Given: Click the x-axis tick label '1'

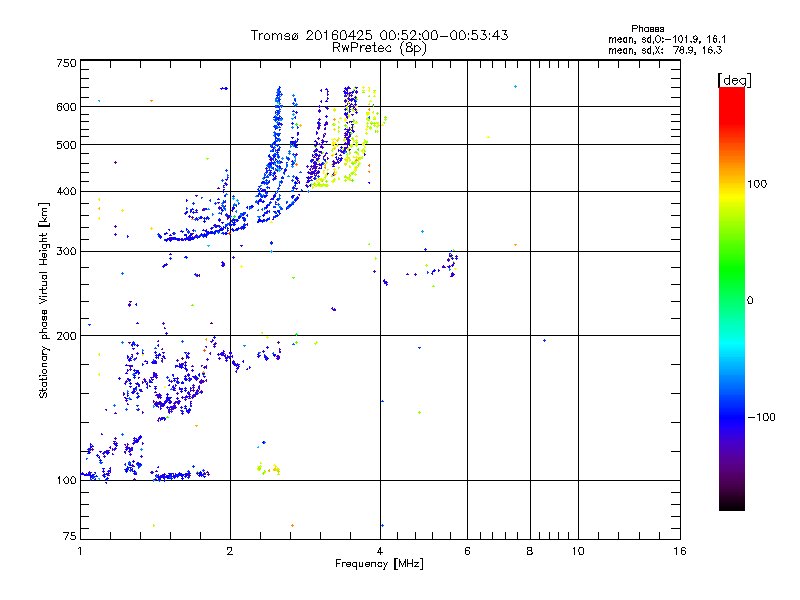Looking at the screenshot, I should coord(80,551).
